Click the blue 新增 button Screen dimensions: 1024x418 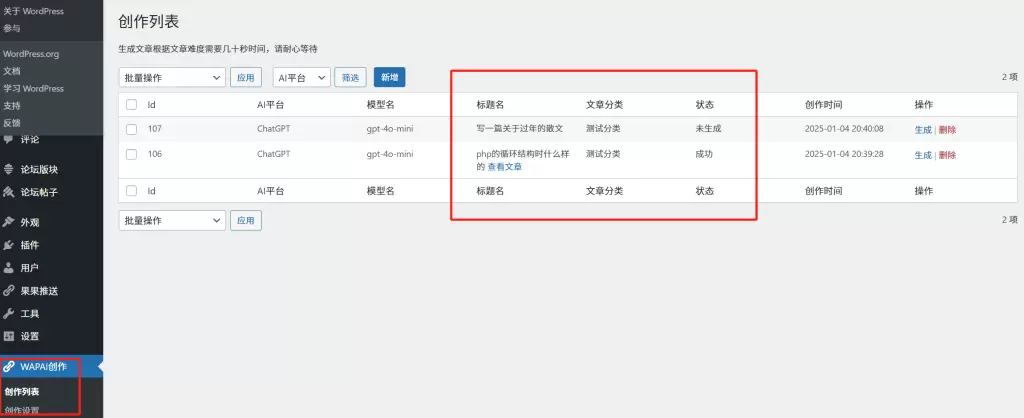390,77
